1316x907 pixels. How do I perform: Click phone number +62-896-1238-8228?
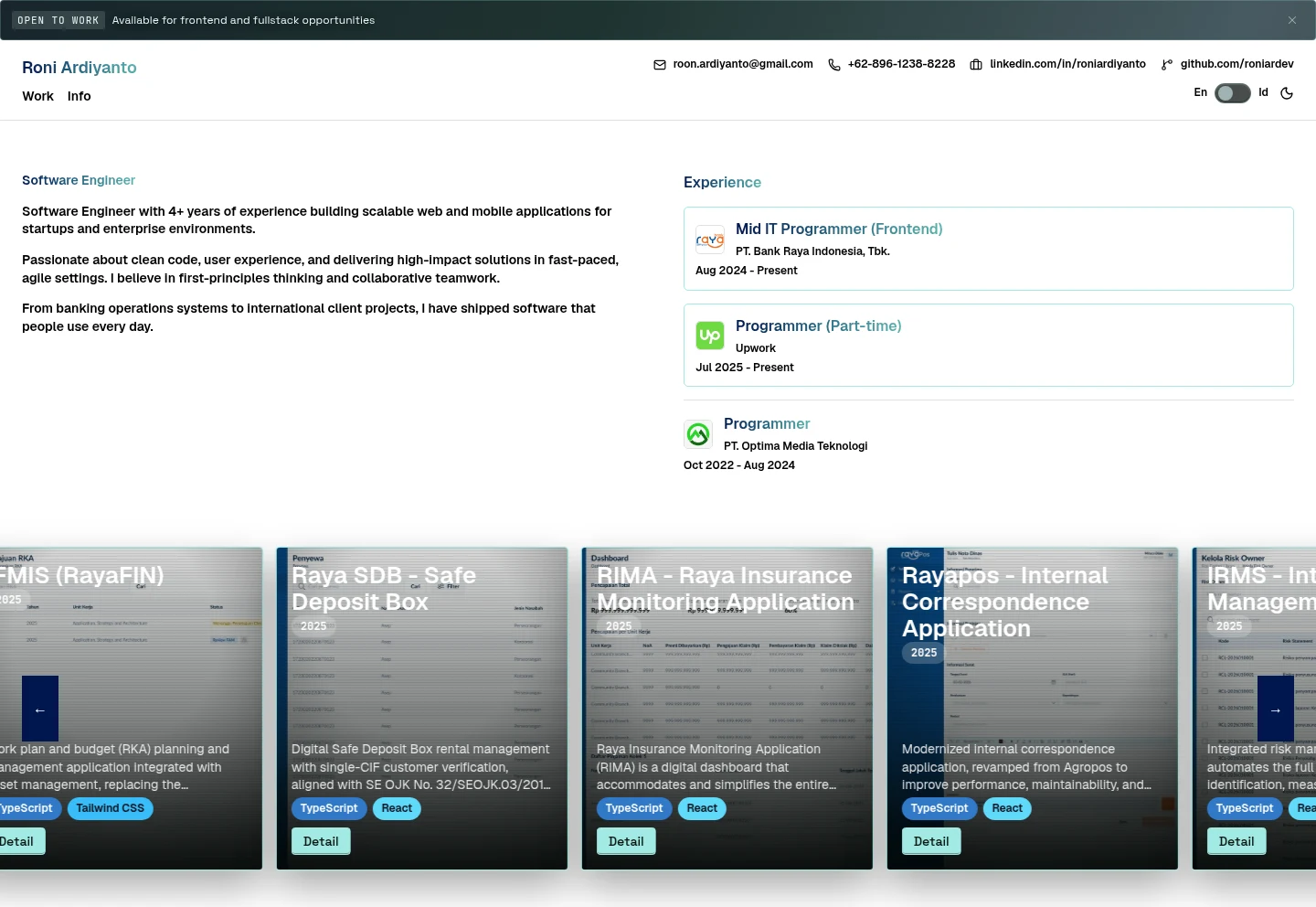[901, 64]
